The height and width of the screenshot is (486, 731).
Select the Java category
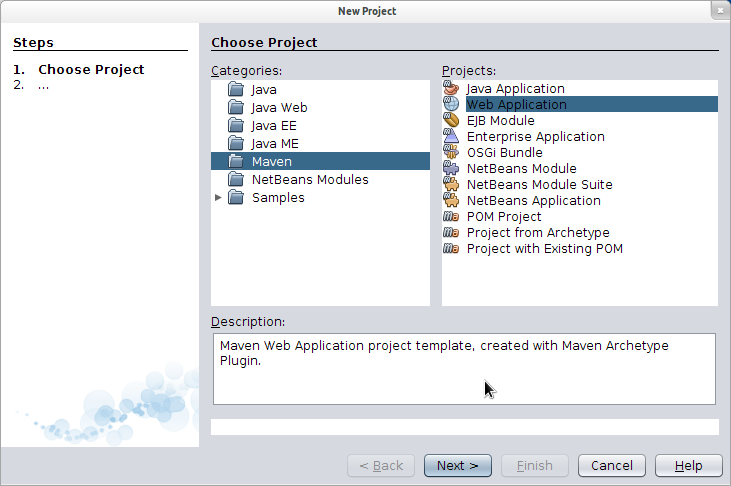tap(264, 90)
